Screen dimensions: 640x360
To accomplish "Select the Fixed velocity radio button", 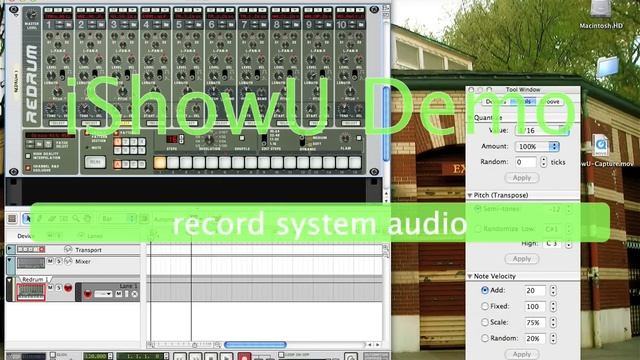I will coord(484,306).
